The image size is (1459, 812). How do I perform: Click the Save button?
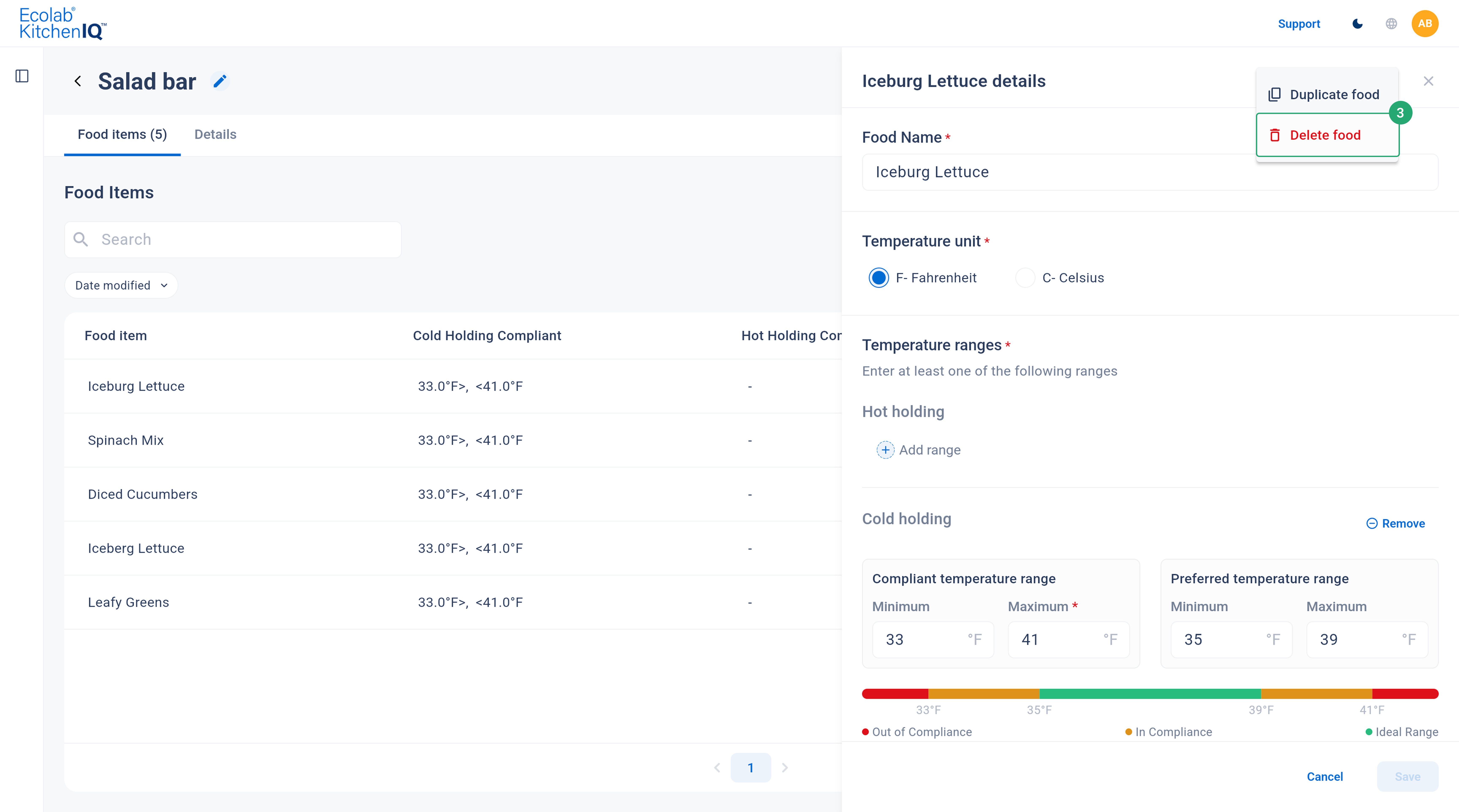pyautogui.click(x=1407, y=776)
